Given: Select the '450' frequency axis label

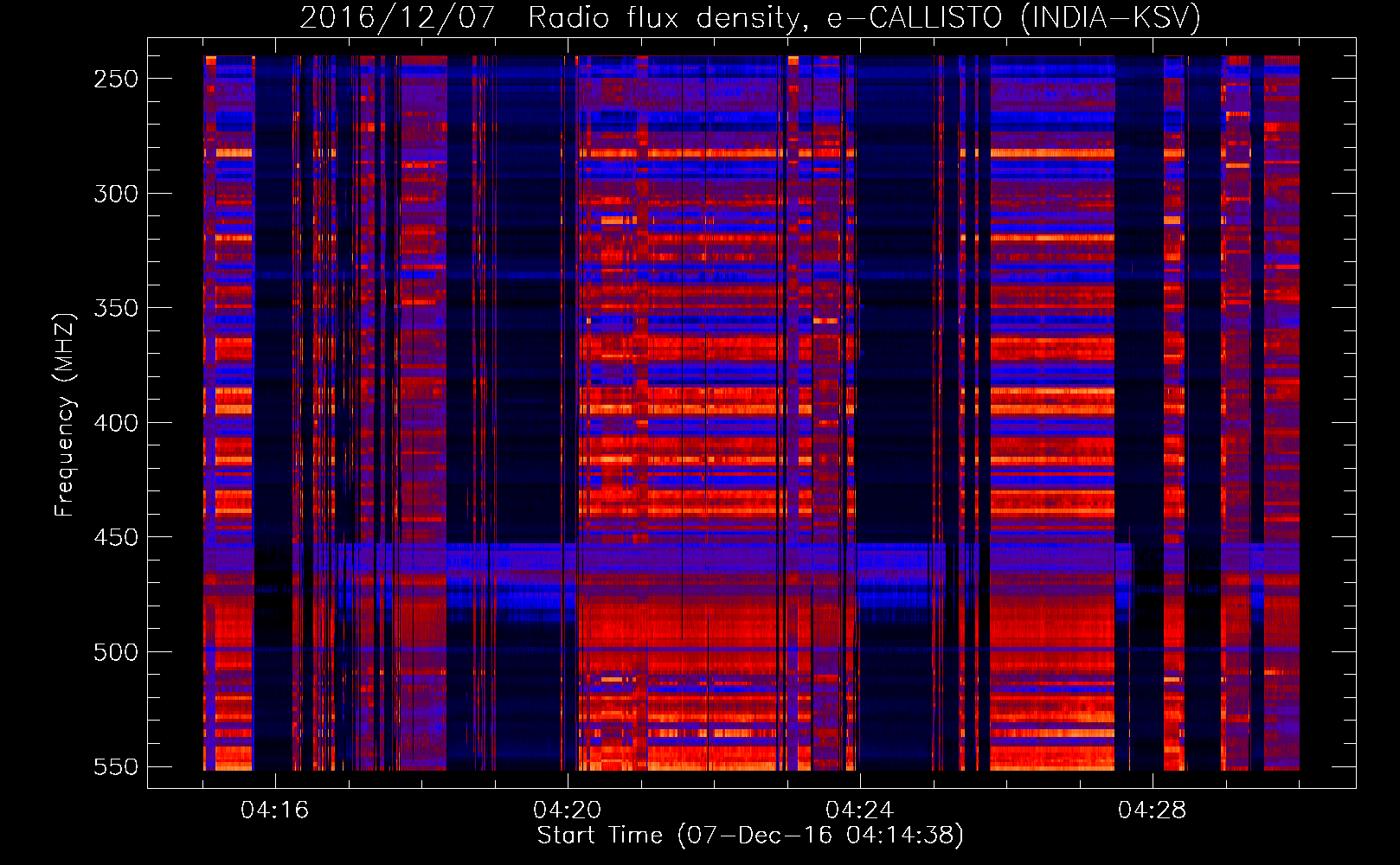Looking at the screenshot, I should (116, 537).
